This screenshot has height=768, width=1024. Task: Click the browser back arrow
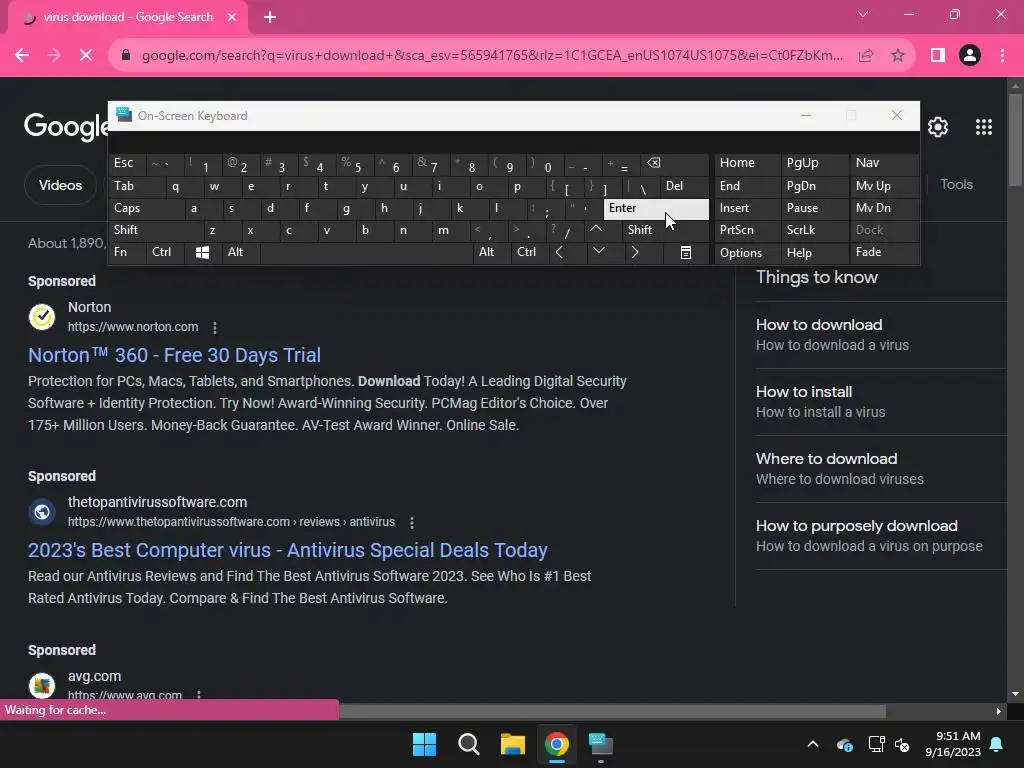(22, 56)
